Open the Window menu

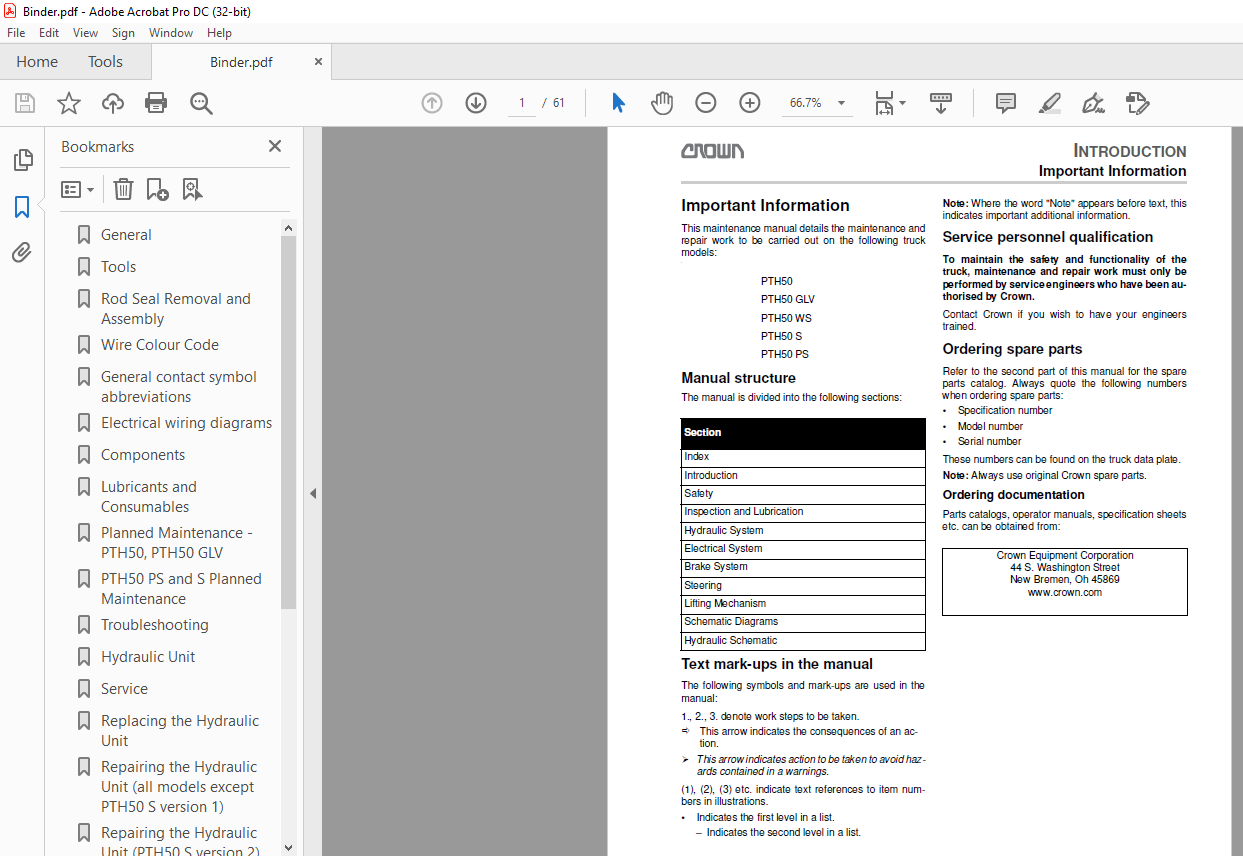(x=171, y=33)
